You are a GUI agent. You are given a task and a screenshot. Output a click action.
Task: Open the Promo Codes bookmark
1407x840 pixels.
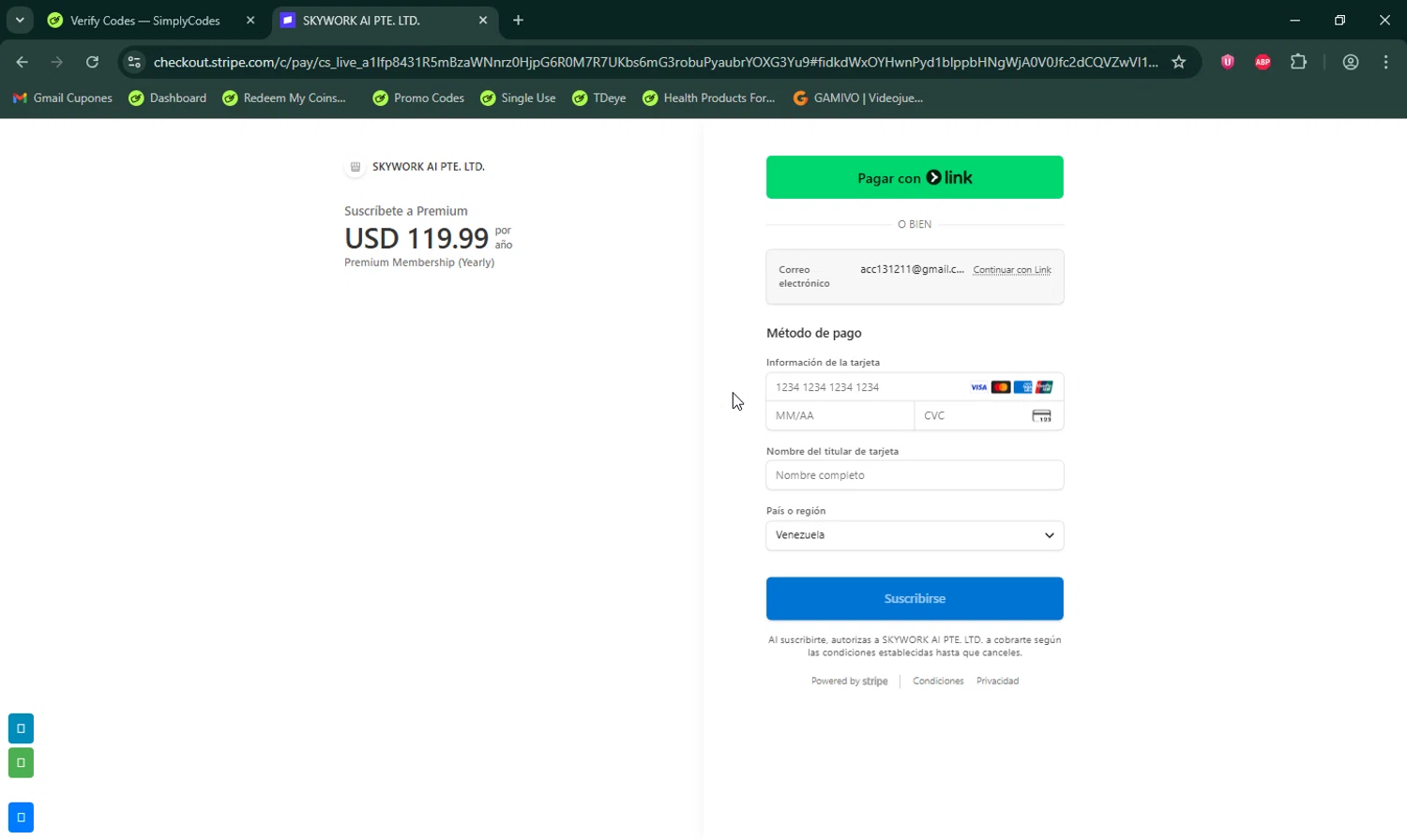pyautogui.click(x=418, y=97)
